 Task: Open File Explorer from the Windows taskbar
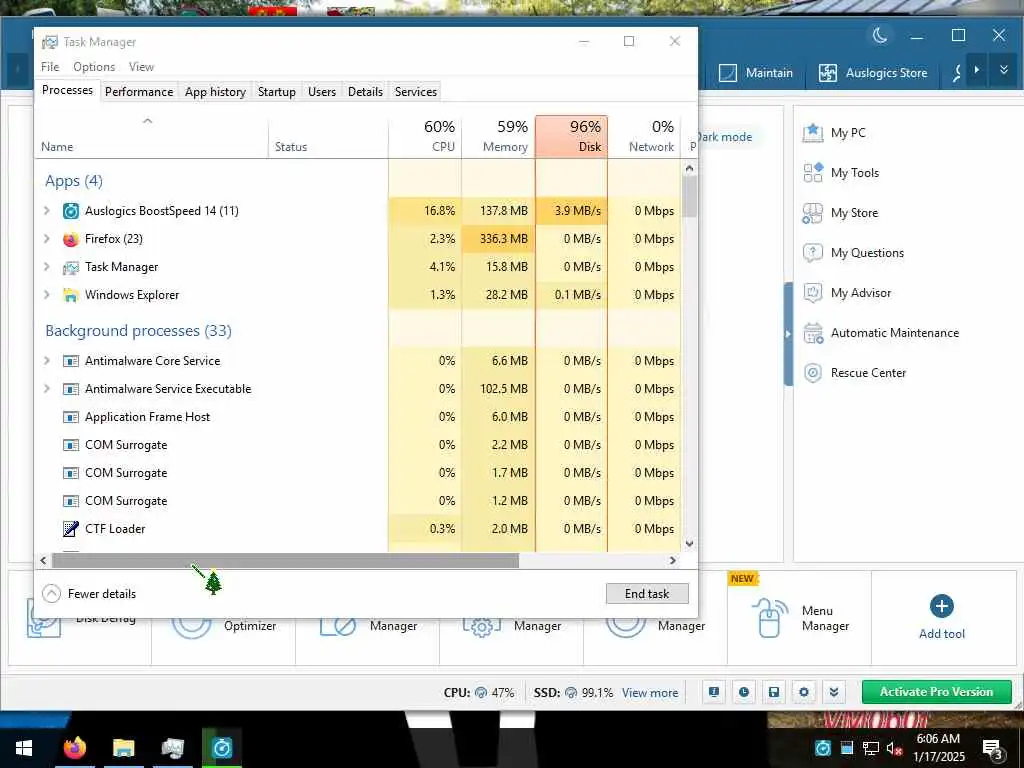pyautogui.click(x=123, y=748)
